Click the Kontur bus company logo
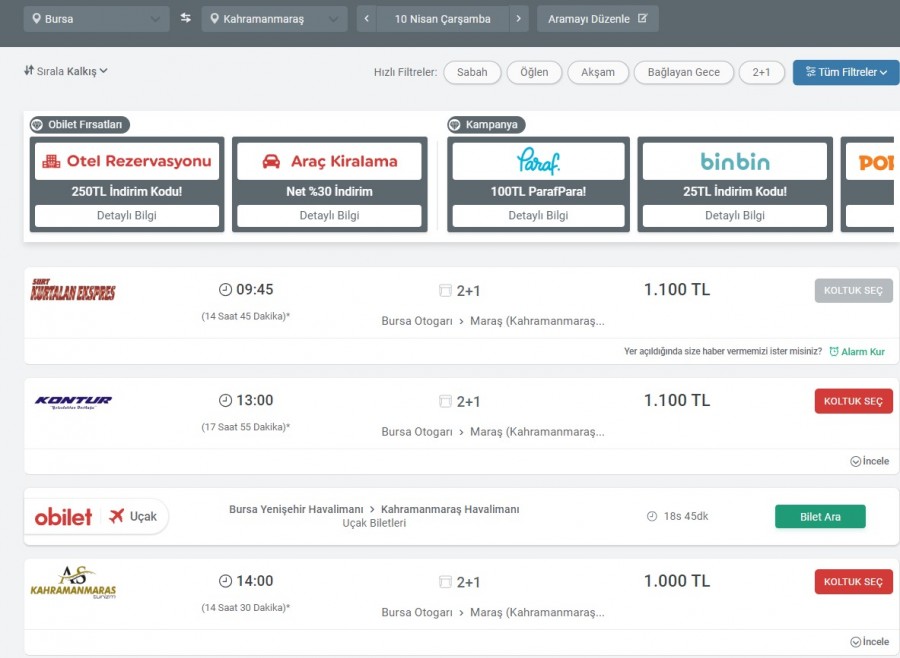Image resolution: width=900 pixels, height=658 pixels. (73, 402)
